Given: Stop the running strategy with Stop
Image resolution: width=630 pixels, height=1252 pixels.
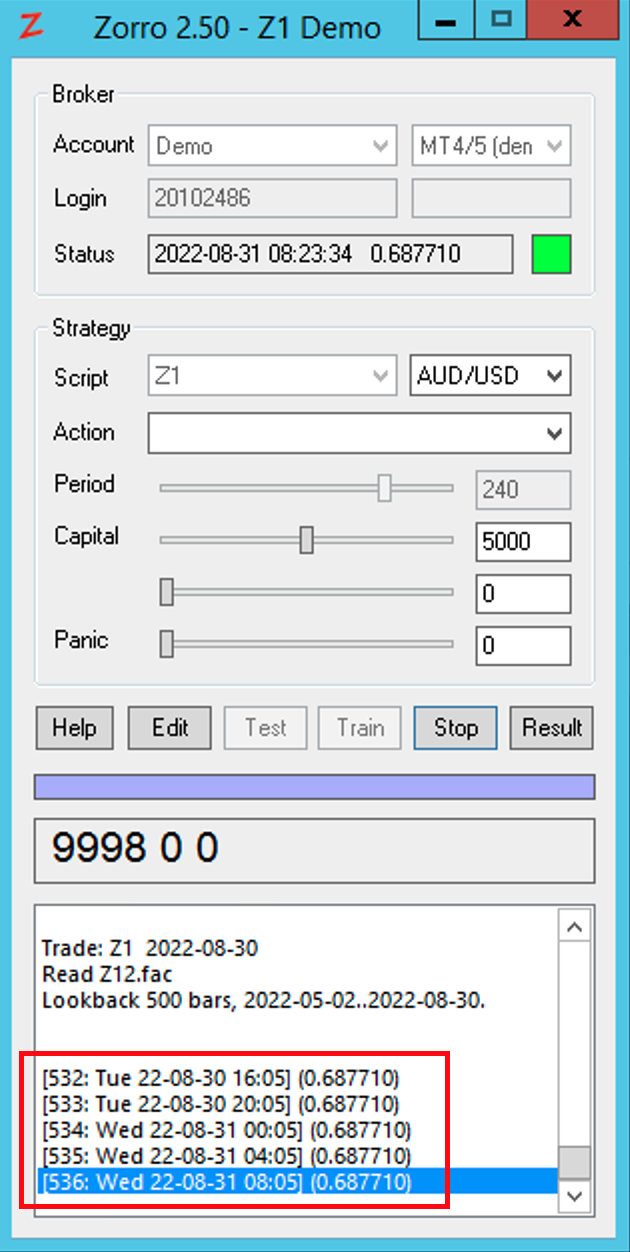Looking at the screenshot, I should [455, 728].
